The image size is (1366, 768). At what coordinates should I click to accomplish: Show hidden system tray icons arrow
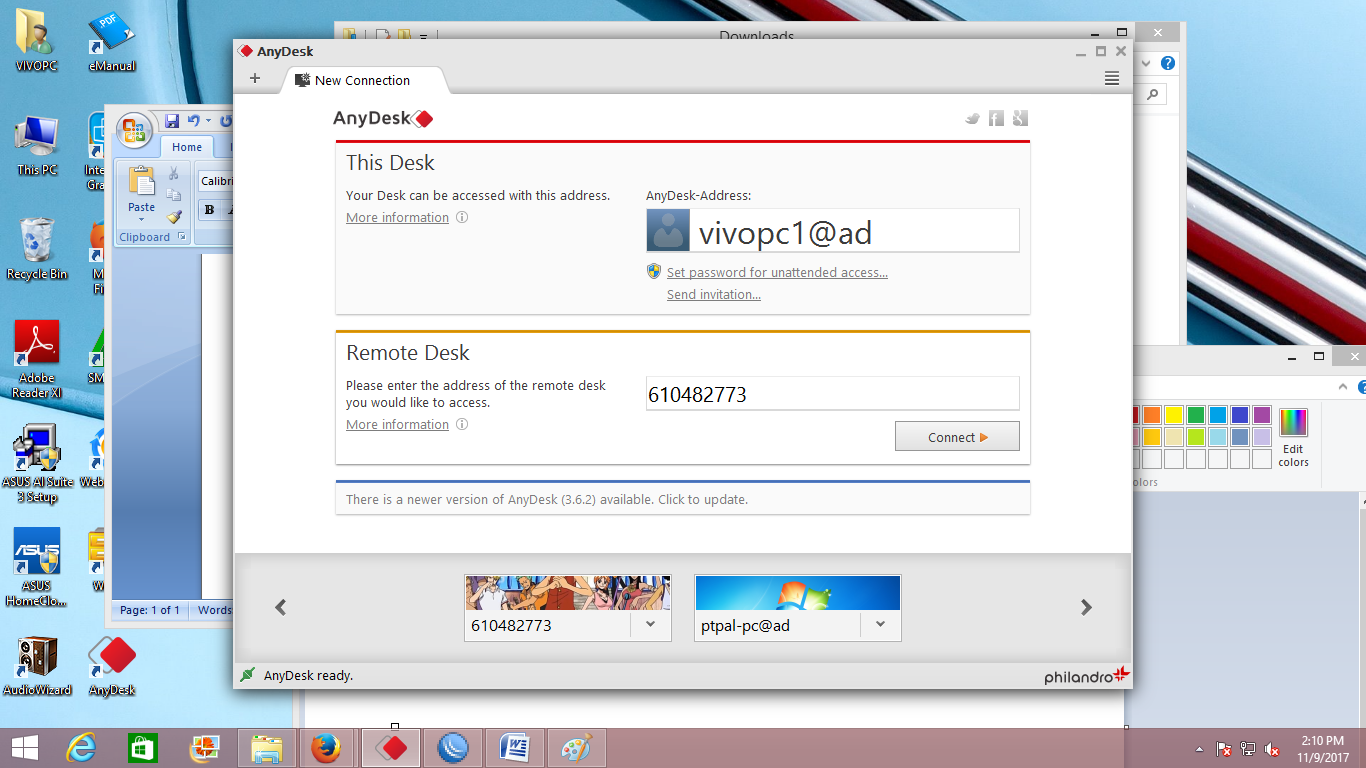click(x=1199, y=749)
